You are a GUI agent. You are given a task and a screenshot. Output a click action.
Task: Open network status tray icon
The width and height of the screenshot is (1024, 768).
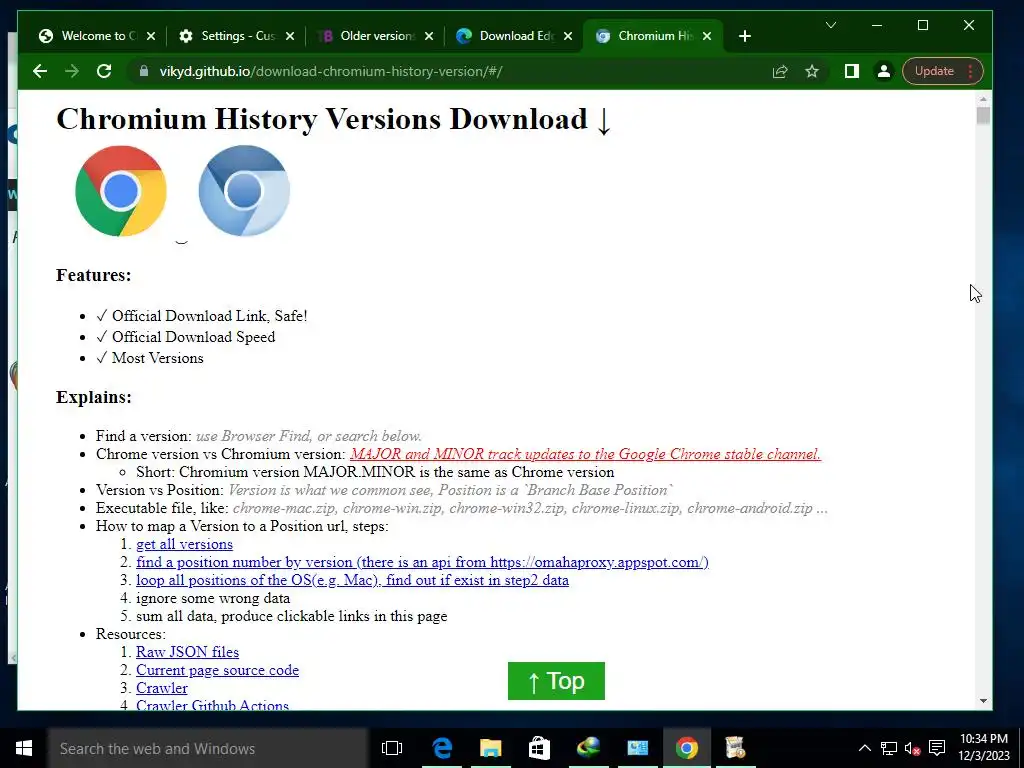888,748
